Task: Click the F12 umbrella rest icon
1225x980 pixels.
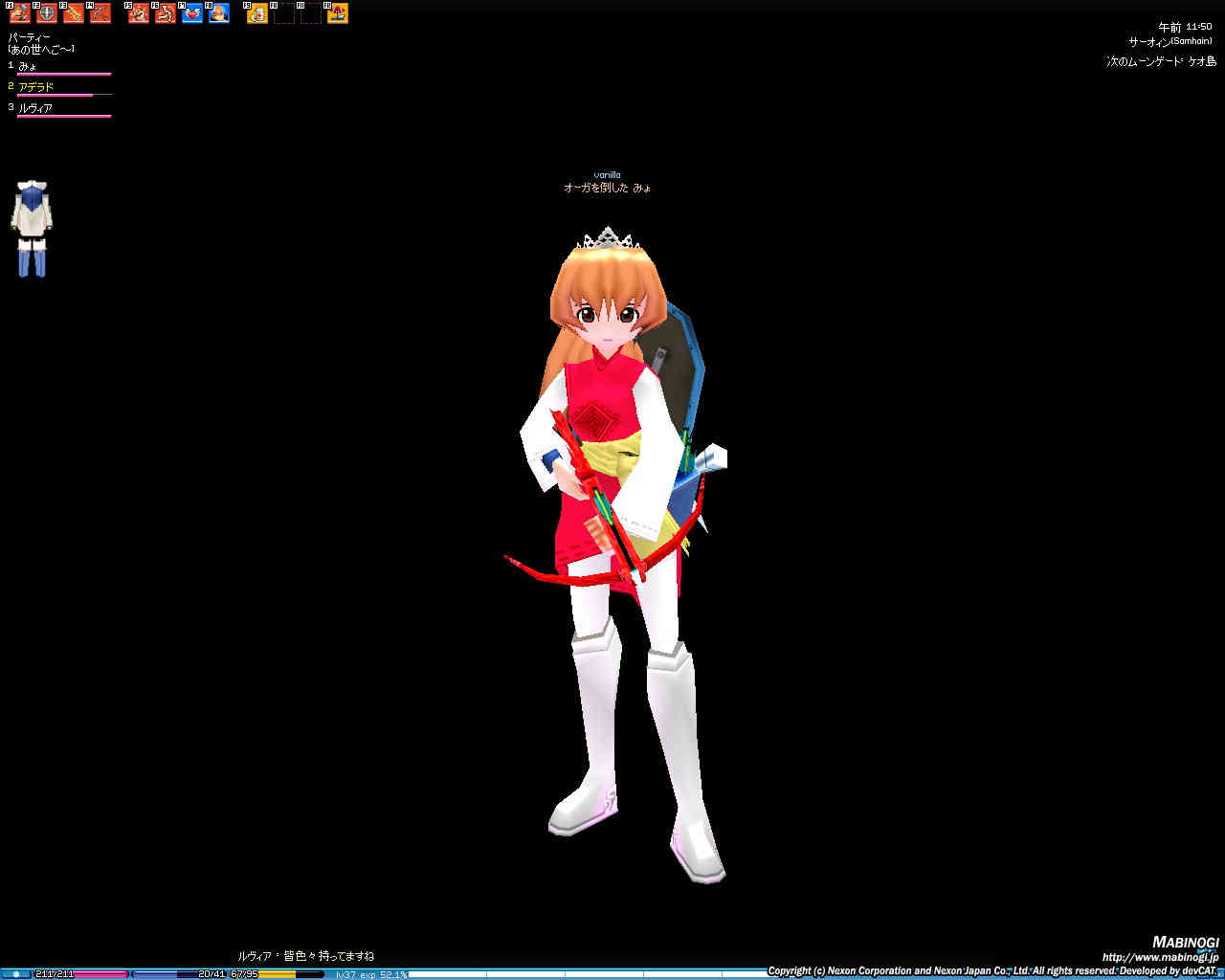Action: [338, 13]
